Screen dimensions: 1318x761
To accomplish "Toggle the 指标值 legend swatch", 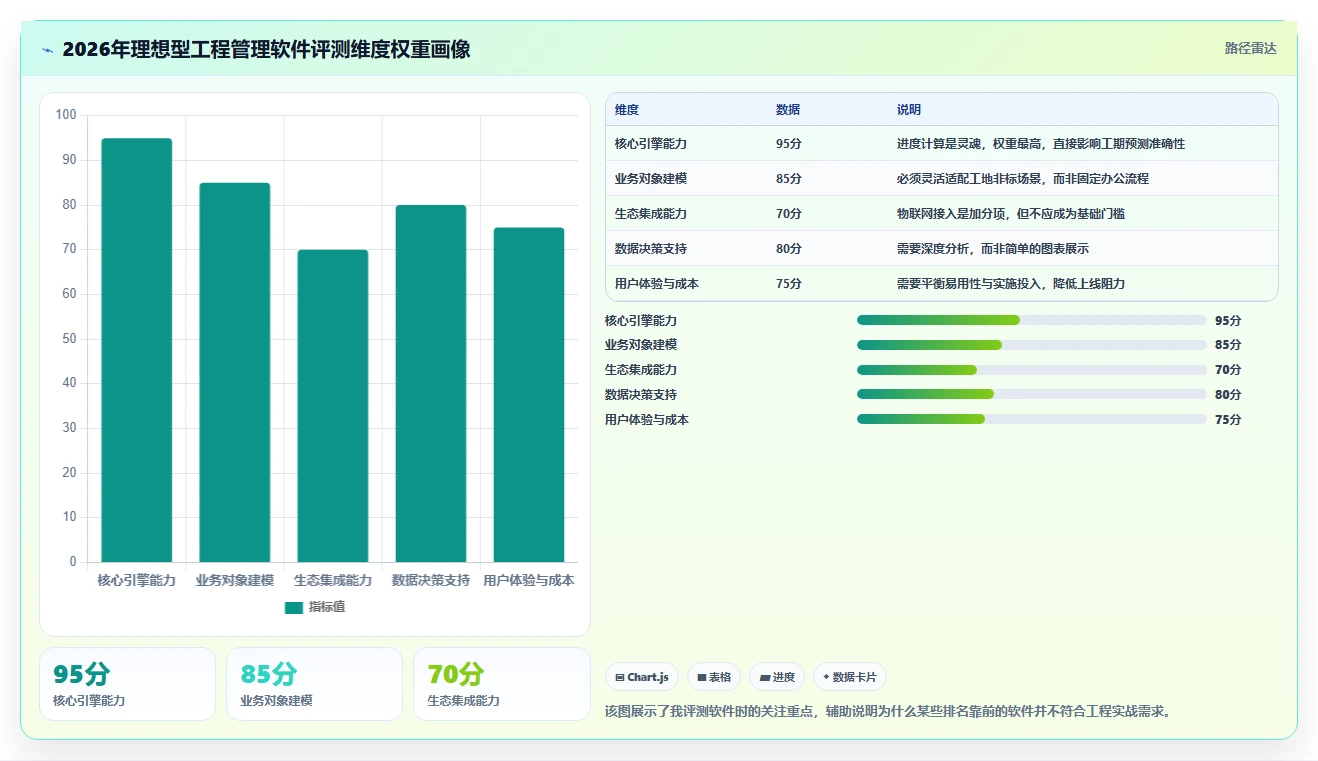I will (293, 607).
